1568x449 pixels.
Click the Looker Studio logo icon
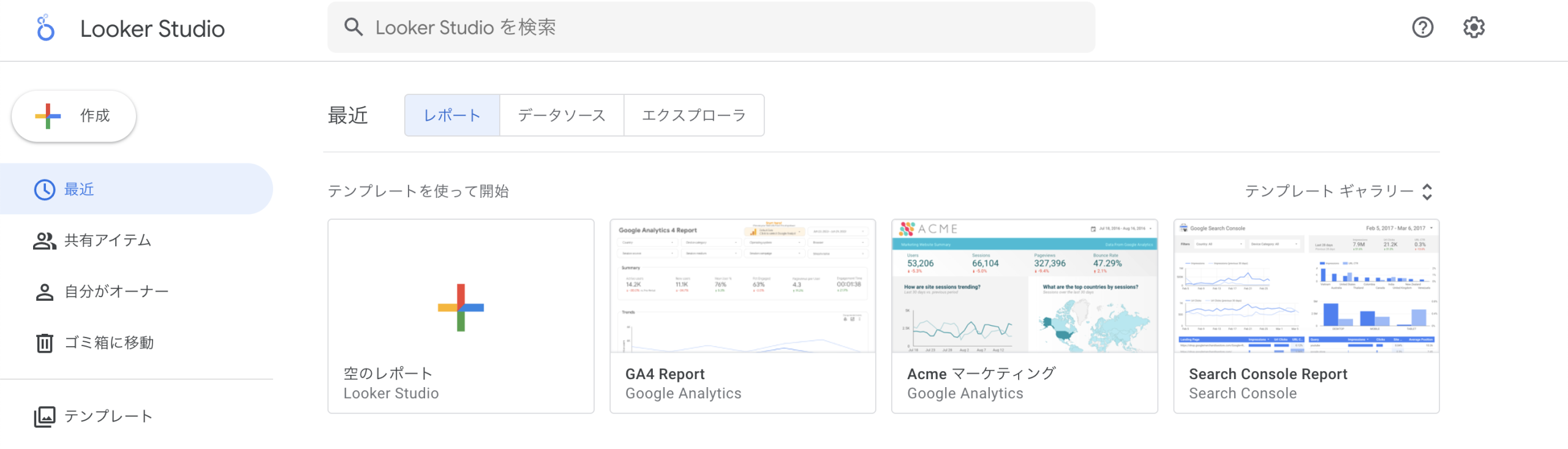click(x=45, y=28)
